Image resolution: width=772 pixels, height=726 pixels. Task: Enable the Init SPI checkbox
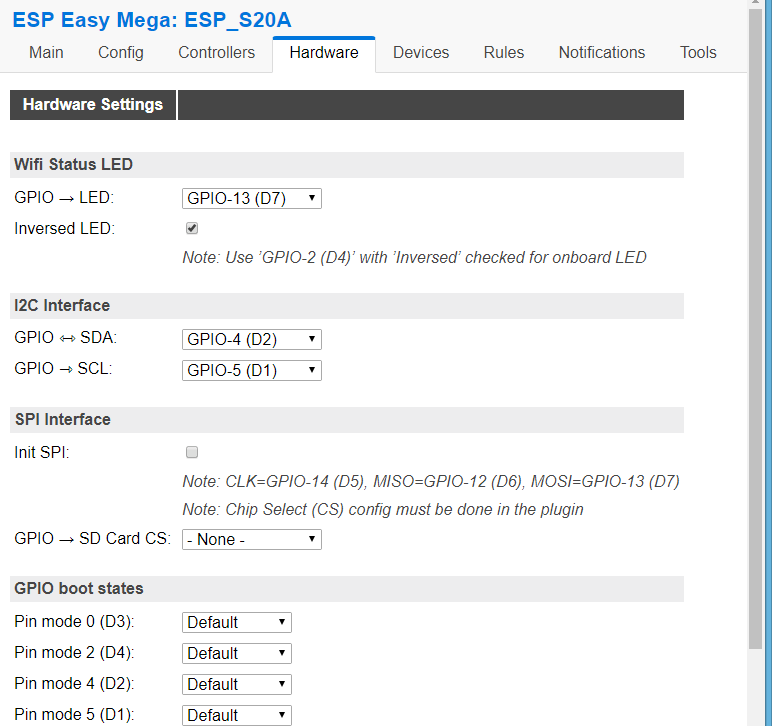coord(192,452)
